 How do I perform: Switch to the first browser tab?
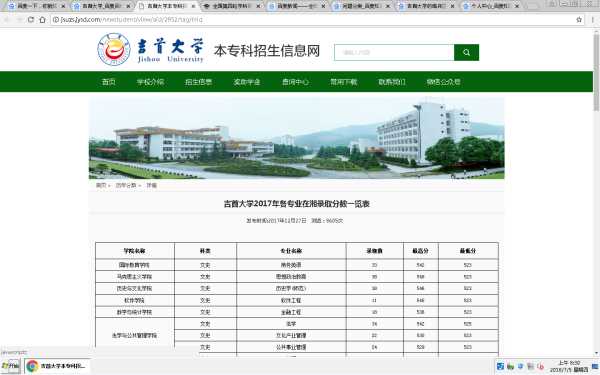coord(36,6)
